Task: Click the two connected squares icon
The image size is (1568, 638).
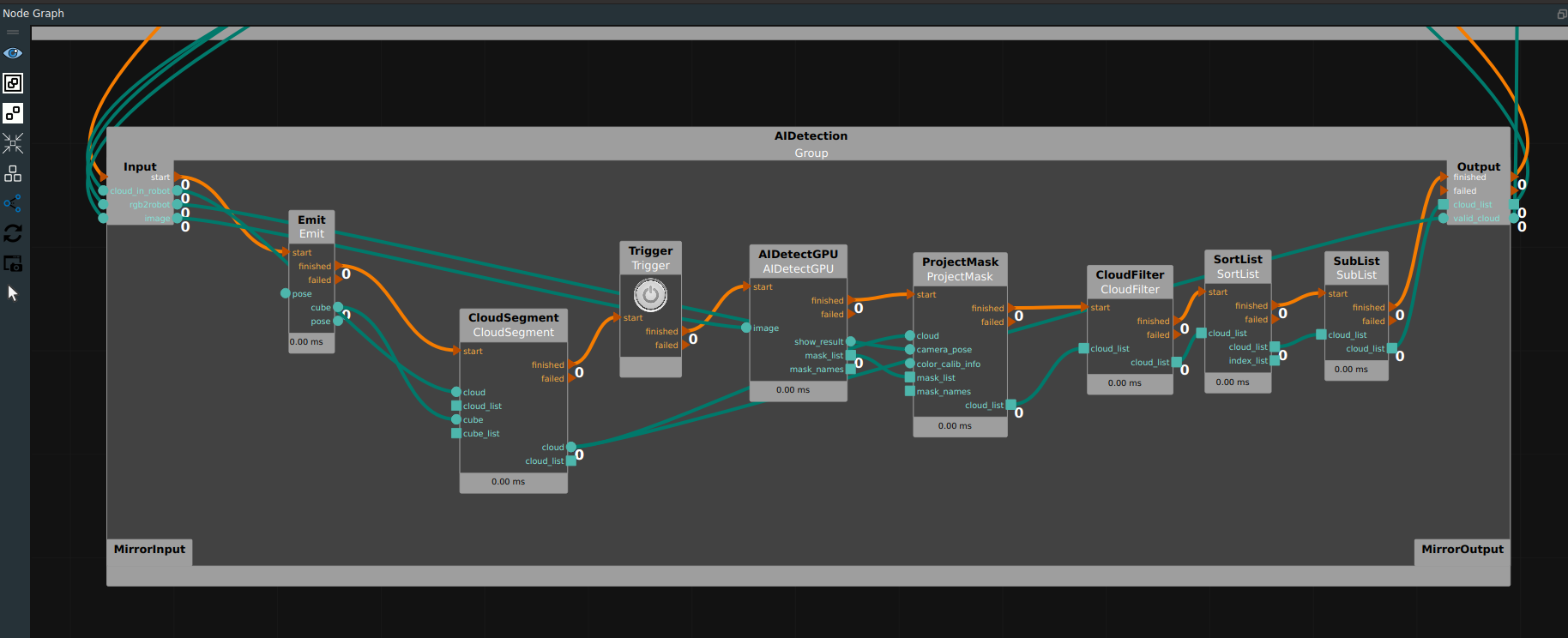Action: 13,113
